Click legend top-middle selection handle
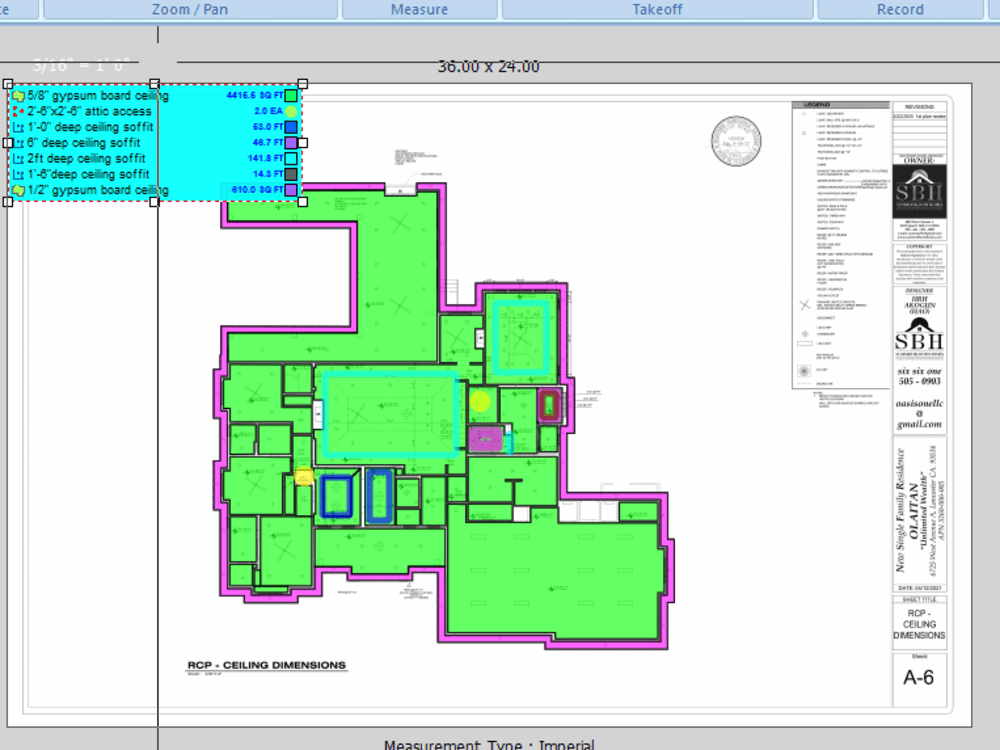Image resolution: width=1000 pixels, height=750 pixels. (x=154, y=84)
